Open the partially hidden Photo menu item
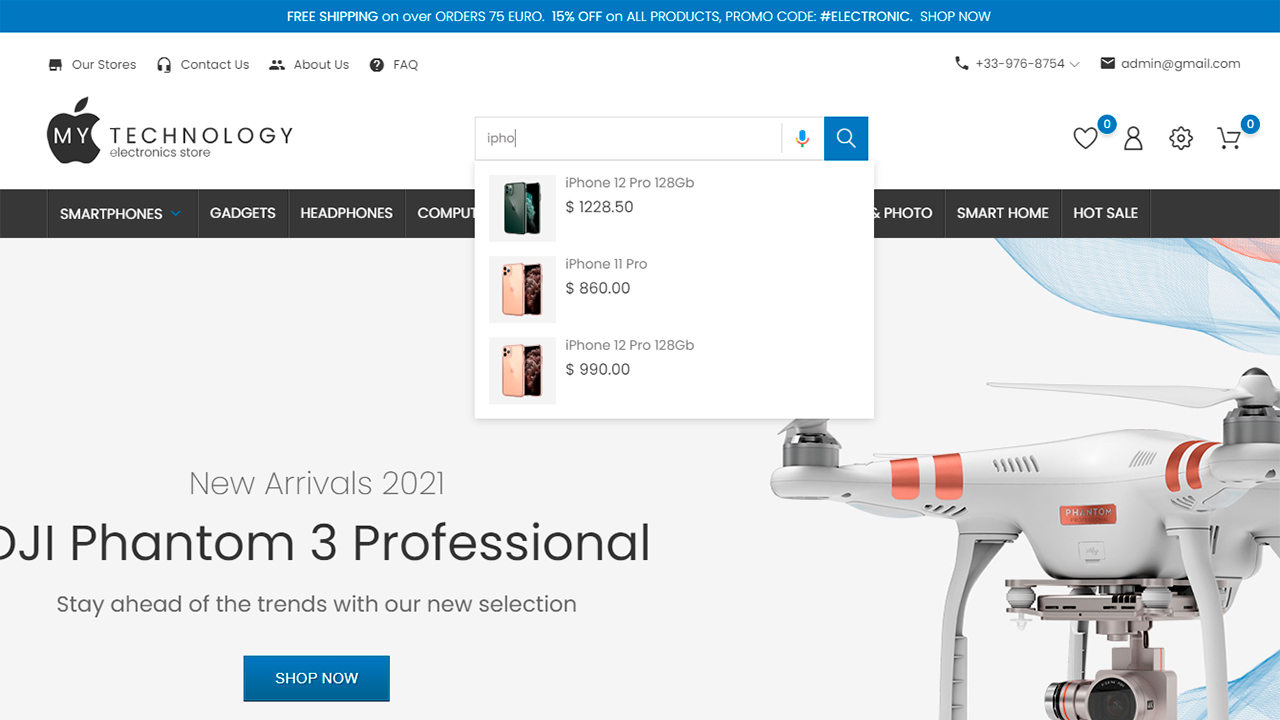Viewport: 1280px width, 720px height. (x=903, y=213)
